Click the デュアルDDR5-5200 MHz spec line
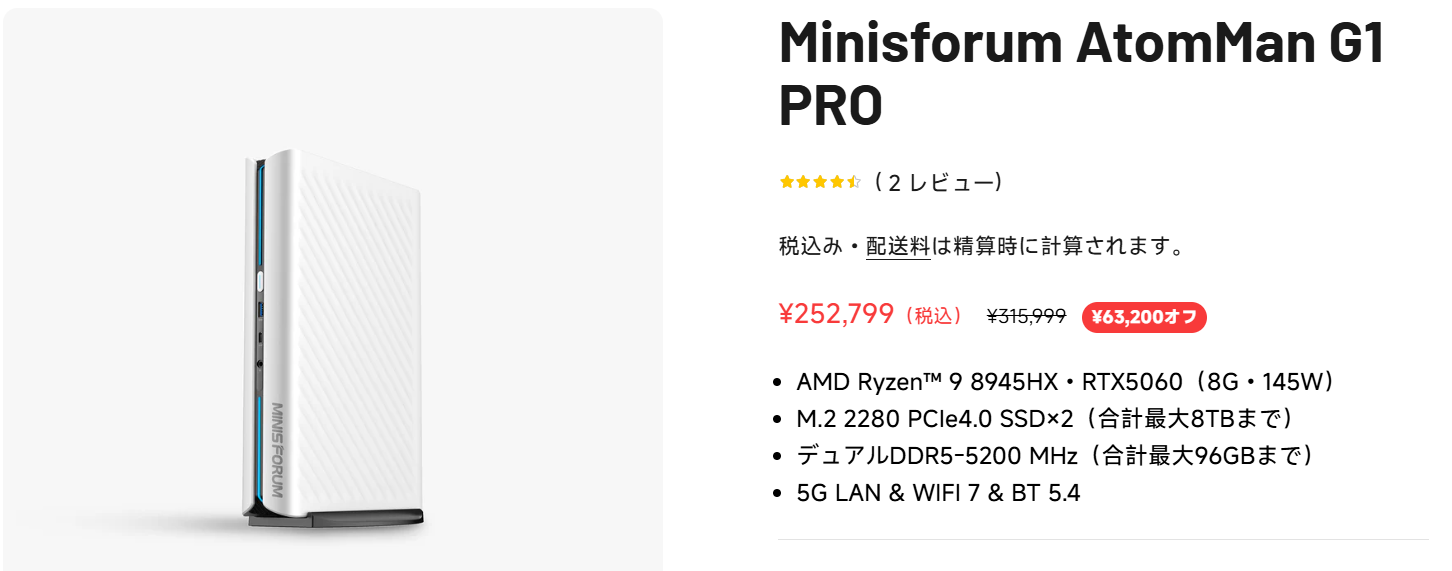The height and width of the screenshot is (571, 1452). pyautogui.click(x=1054, y=456)
